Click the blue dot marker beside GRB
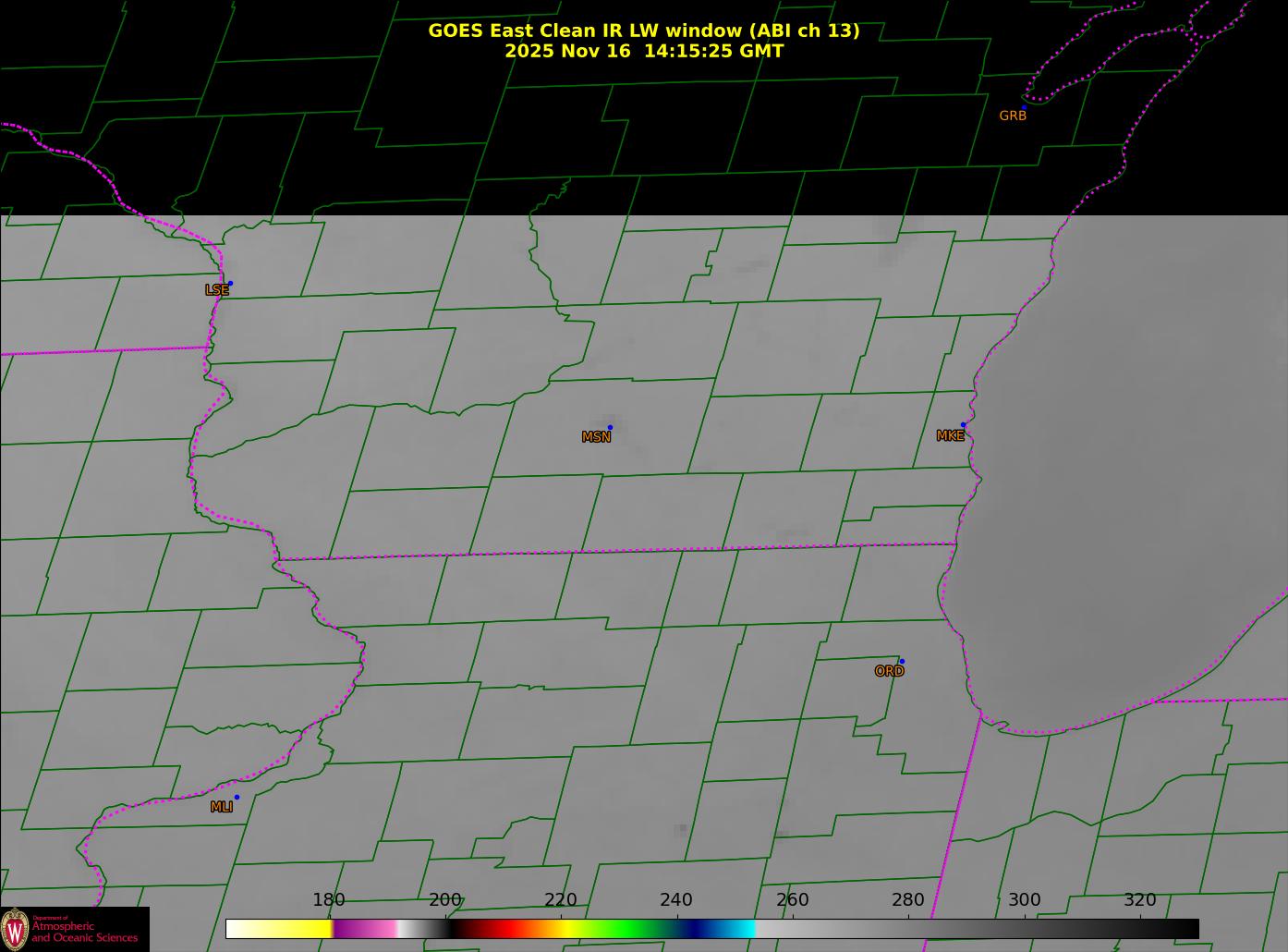Viewport: 1288px width, 952px height. (x=1024, y=107)
